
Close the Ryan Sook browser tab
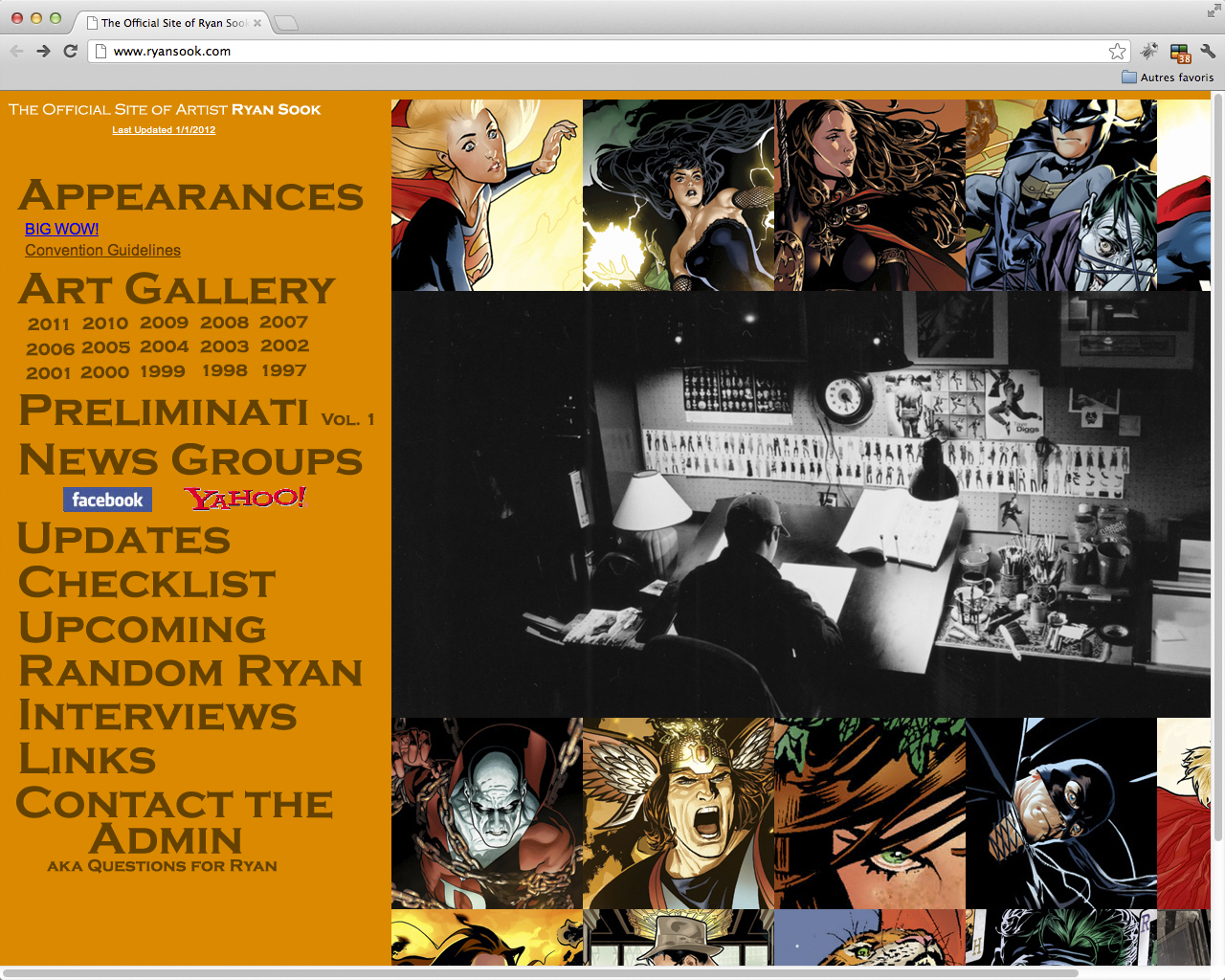pyautogui.click(x=257, y=23)
